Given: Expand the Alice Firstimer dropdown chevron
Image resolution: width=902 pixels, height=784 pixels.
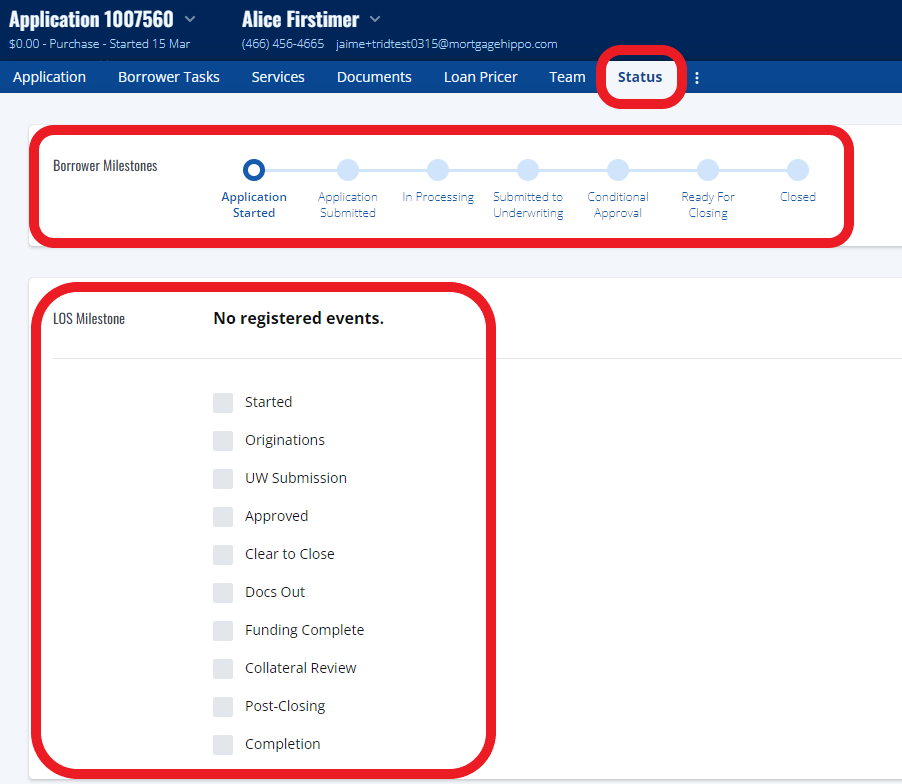Looking at the screenshot, I should [x=375, y=20].
